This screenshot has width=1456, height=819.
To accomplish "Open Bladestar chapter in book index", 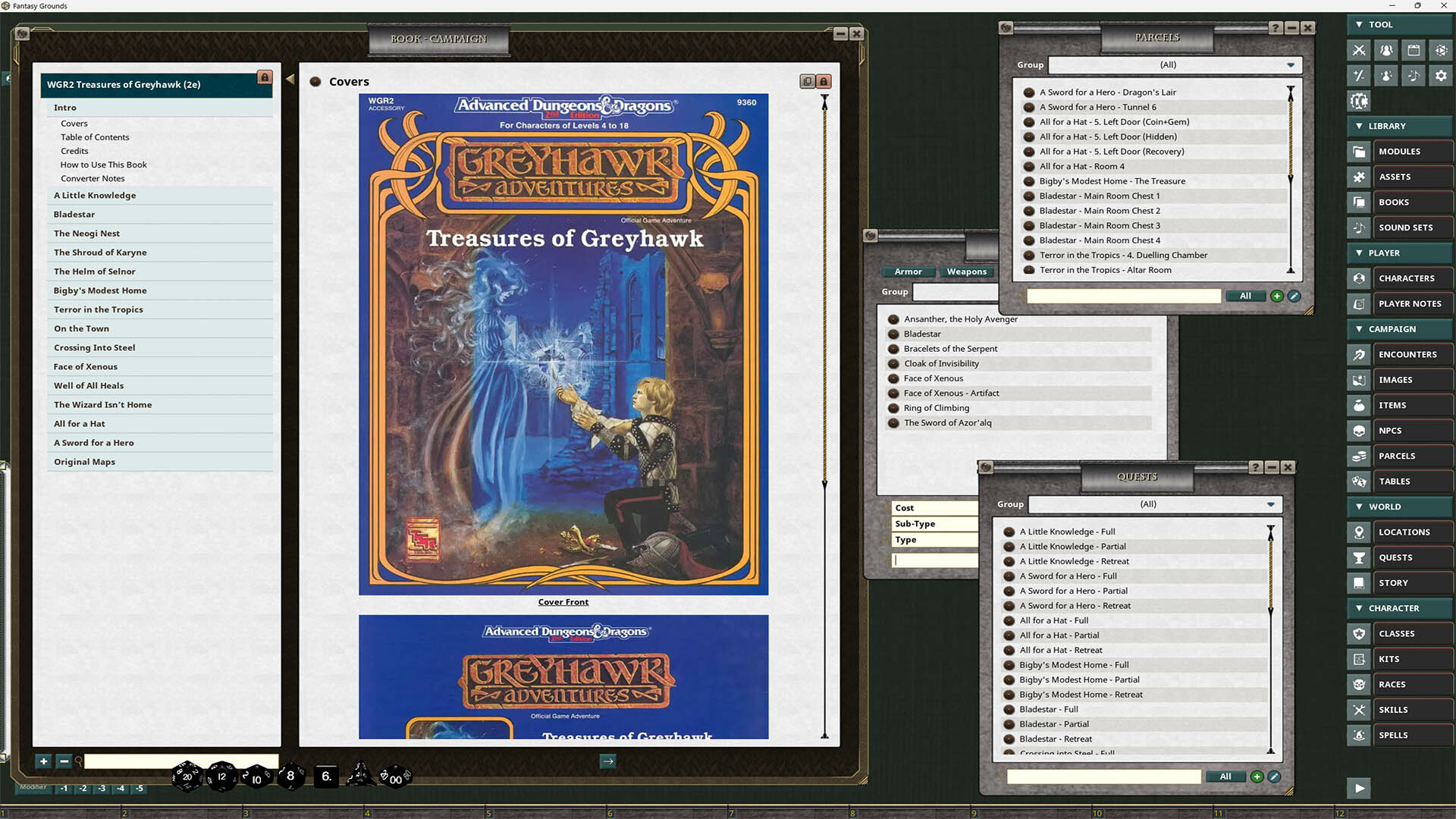I will point(74,215).
